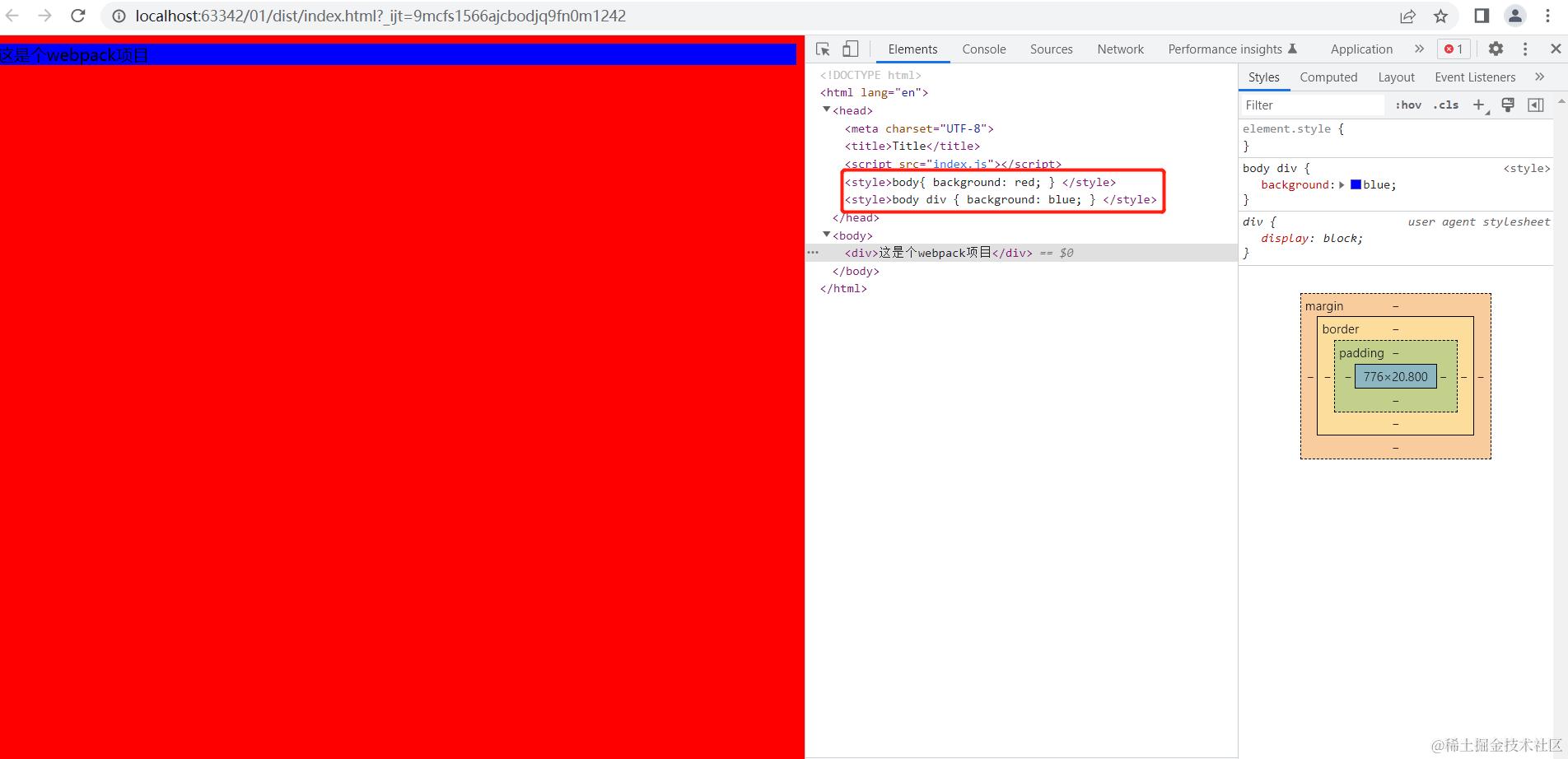Open the browser side panel icon
Screen dimensions: 1568x759
click(x=1482, y=16)
